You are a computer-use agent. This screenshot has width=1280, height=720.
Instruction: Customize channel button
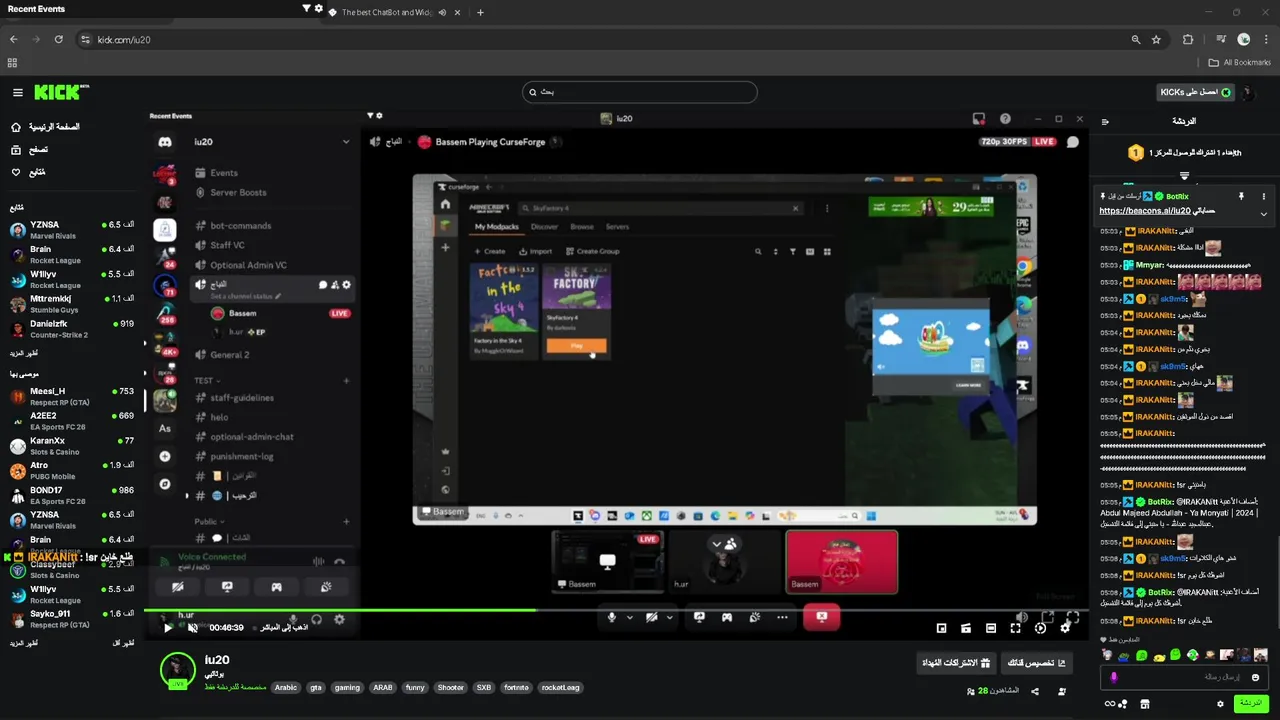(x=1036, y=662)
